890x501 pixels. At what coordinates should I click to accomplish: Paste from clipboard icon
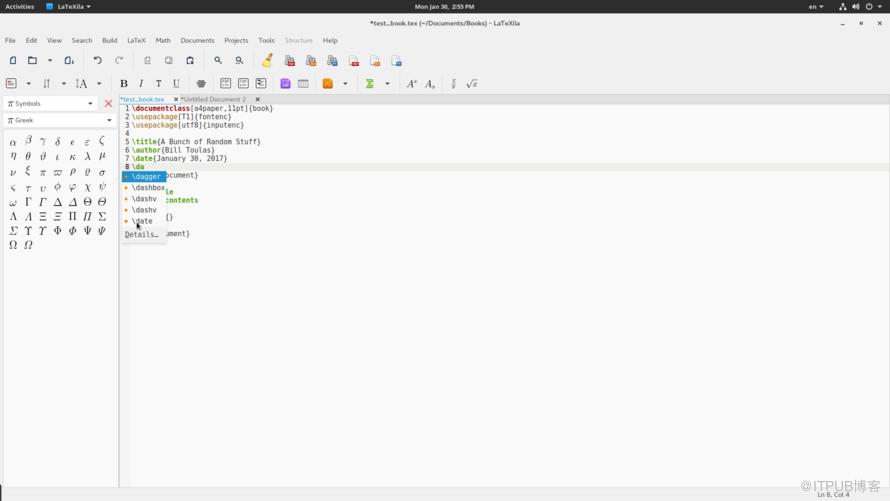click(190, 61)
